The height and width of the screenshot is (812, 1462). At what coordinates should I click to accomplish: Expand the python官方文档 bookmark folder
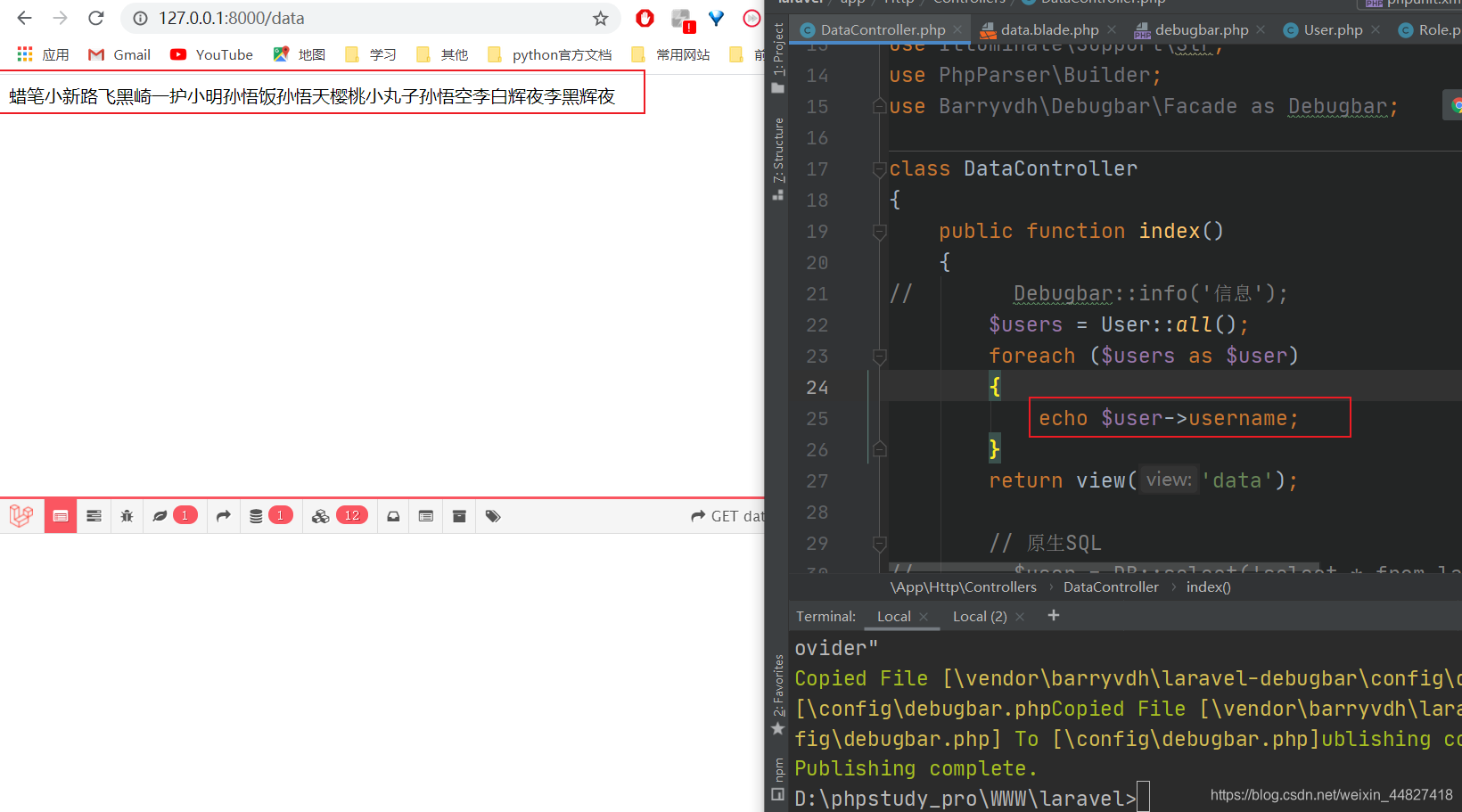pos(550,54)
